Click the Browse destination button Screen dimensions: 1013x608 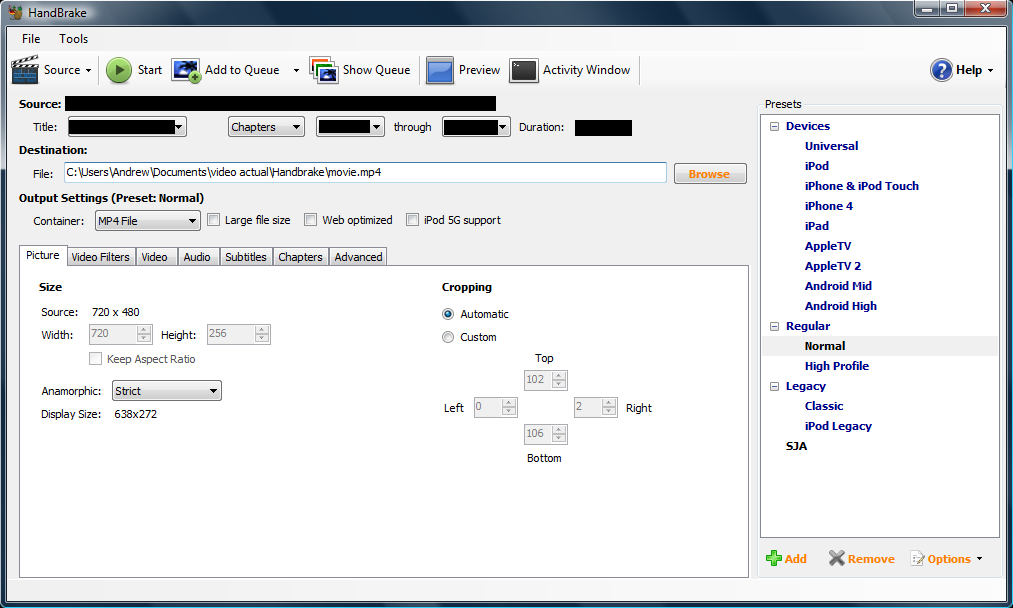[710, 174]
